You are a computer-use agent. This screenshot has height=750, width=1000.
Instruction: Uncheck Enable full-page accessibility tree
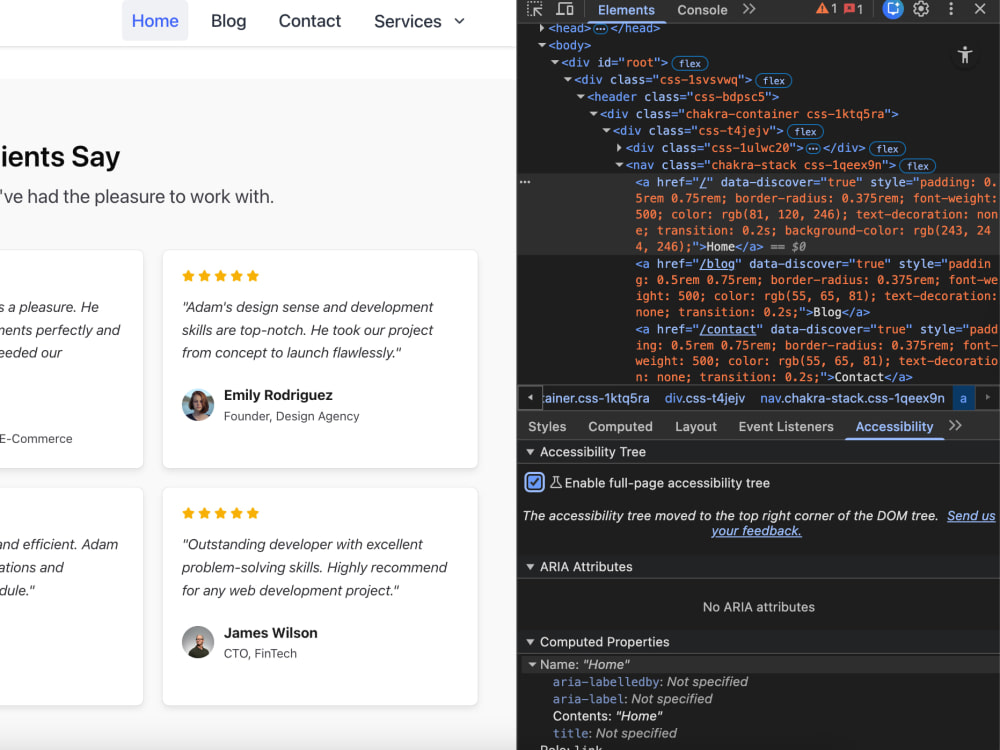534,482
